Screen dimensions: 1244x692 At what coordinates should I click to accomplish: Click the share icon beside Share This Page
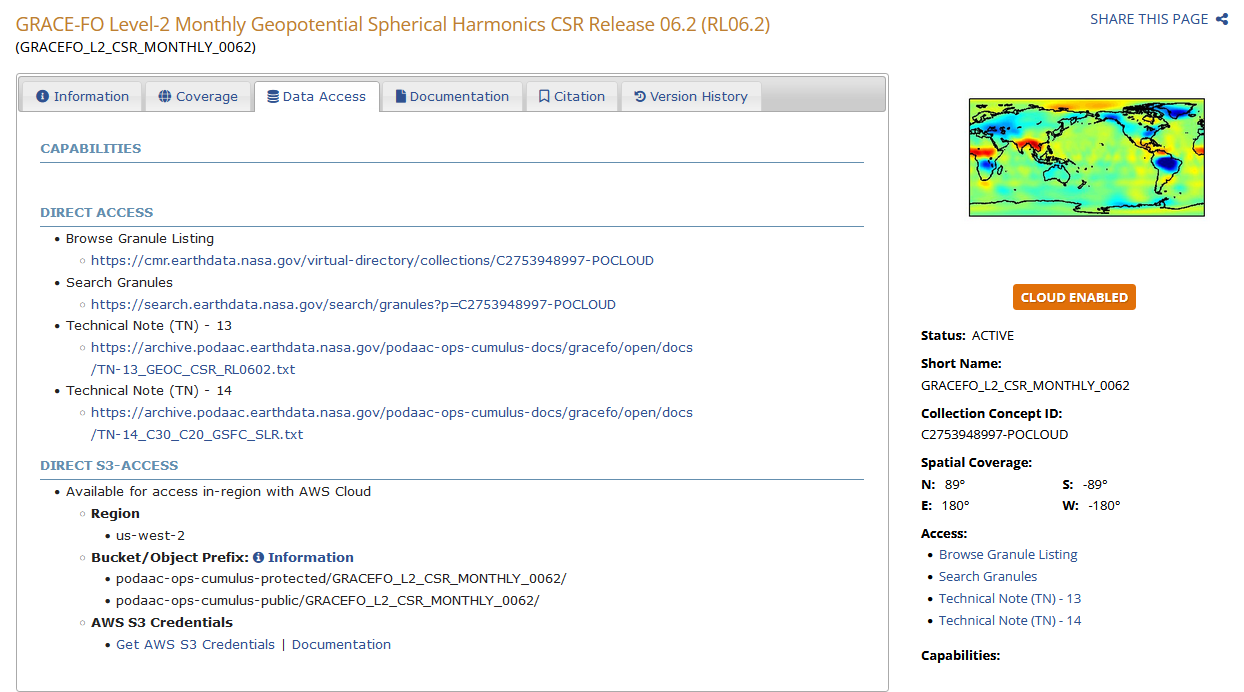coord(1222,19)
